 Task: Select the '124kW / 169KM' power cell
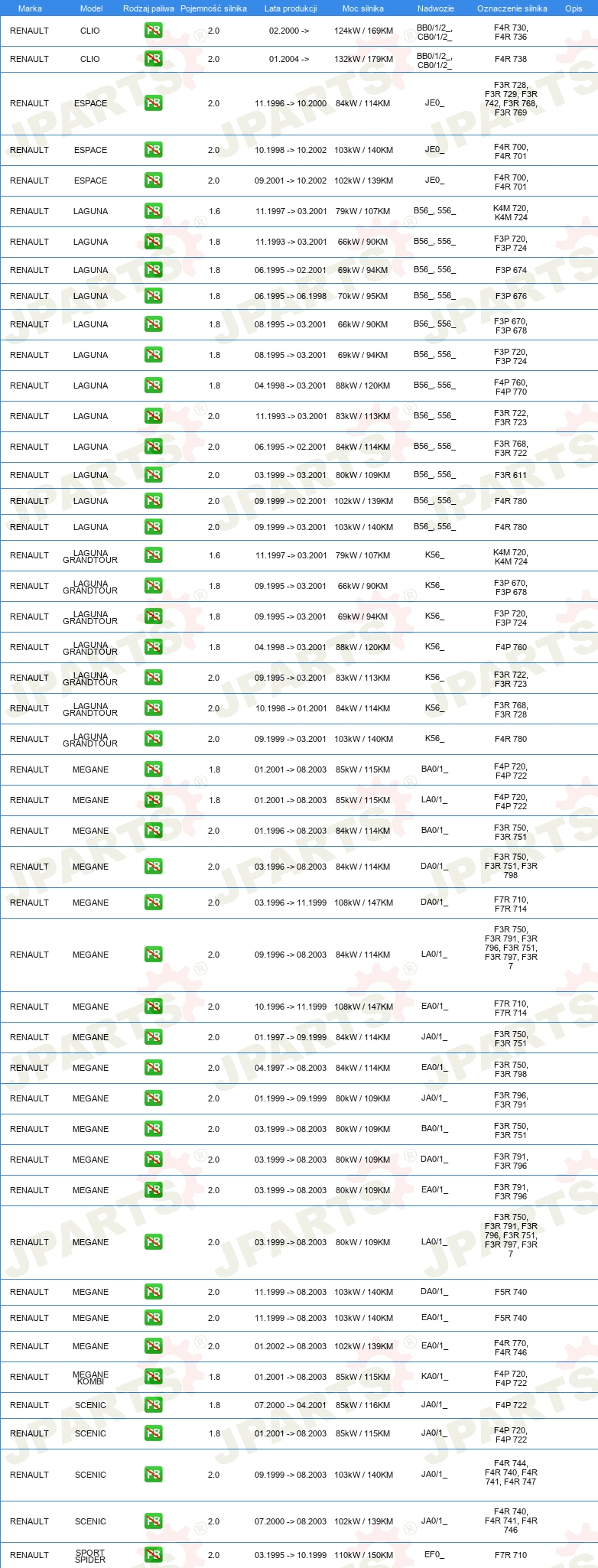point(364,31)
